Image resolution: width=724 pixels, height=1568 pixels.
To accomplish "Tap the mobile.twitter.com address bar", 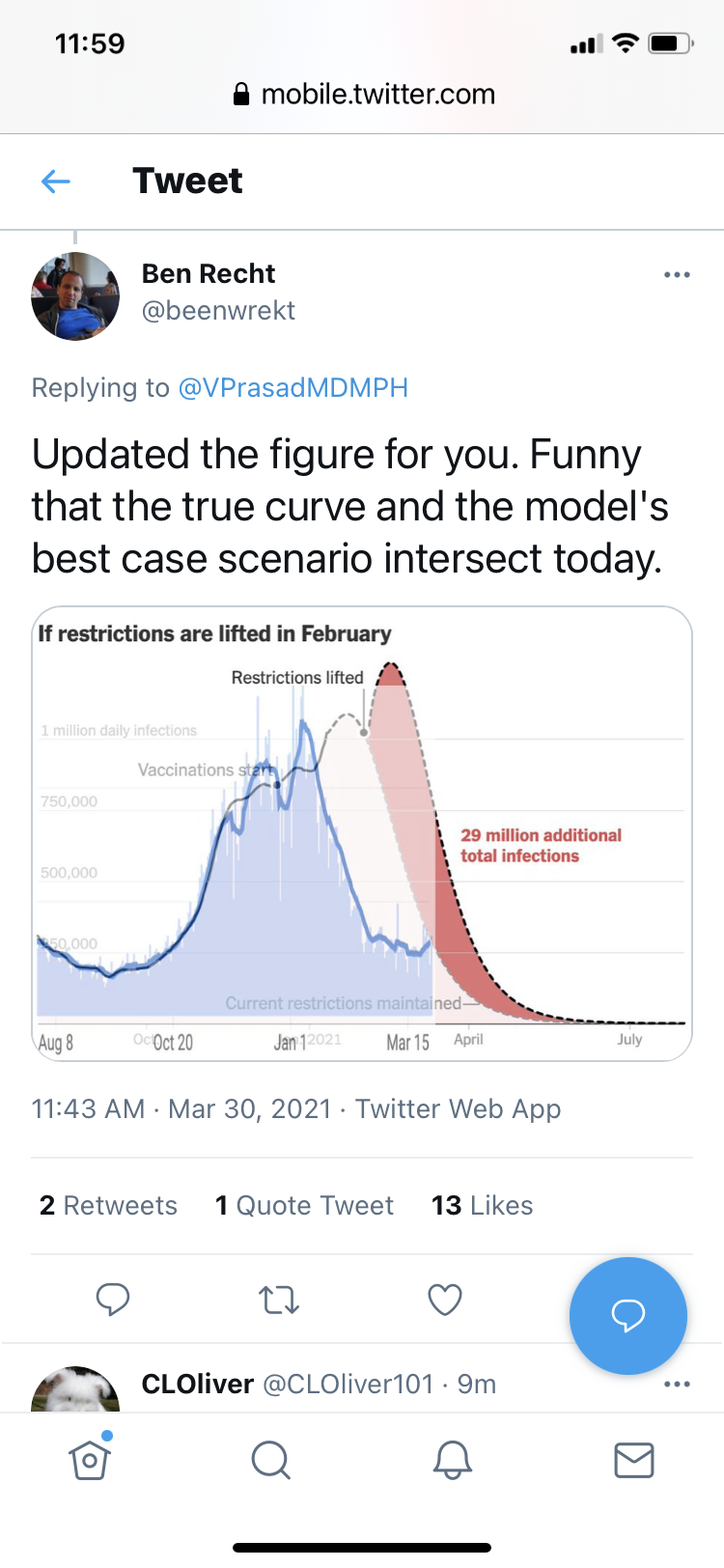I will coord(364,95).
